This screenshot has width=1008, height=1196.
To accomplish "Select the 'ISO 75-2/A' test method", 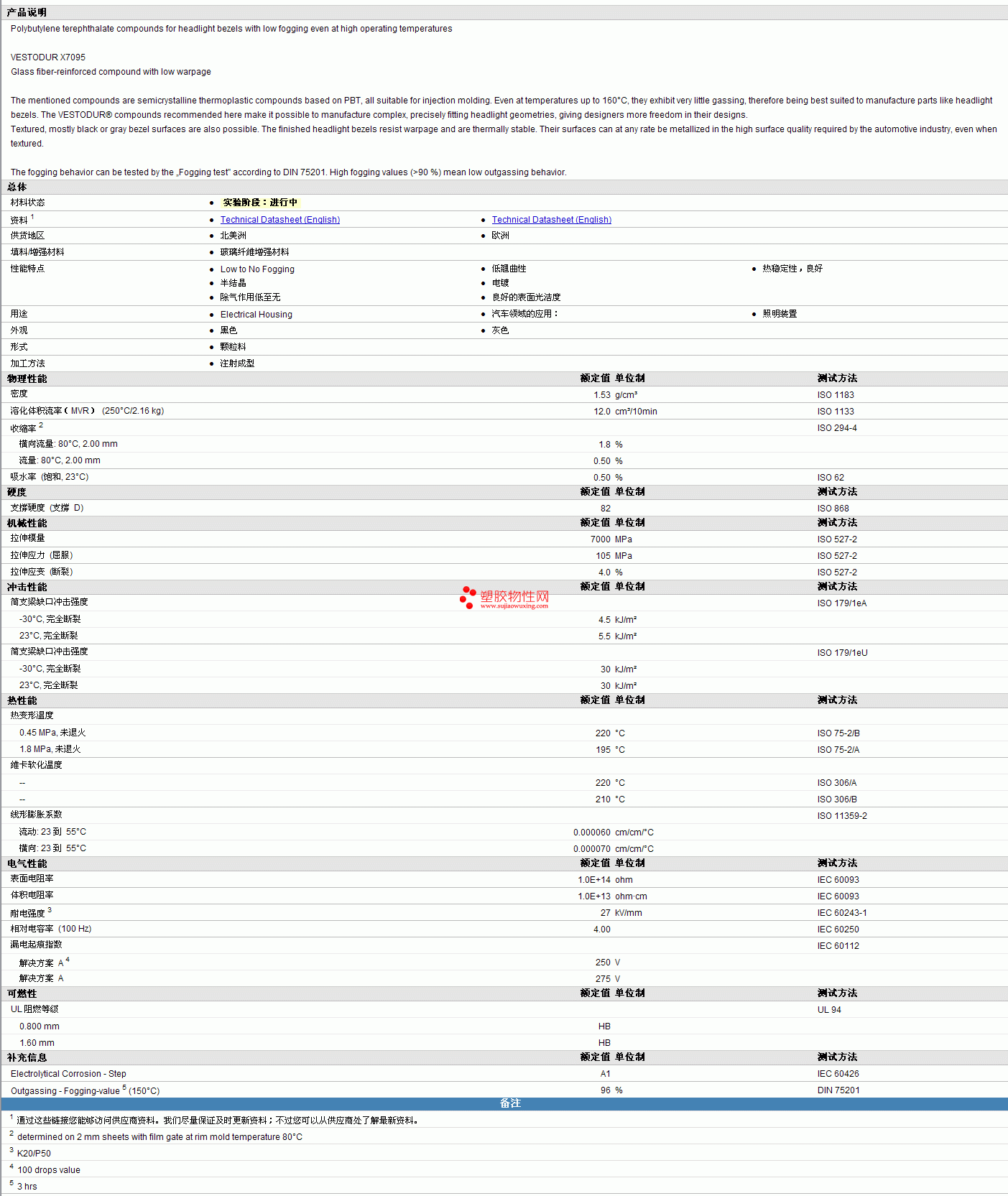I will [x=838, y=750].
